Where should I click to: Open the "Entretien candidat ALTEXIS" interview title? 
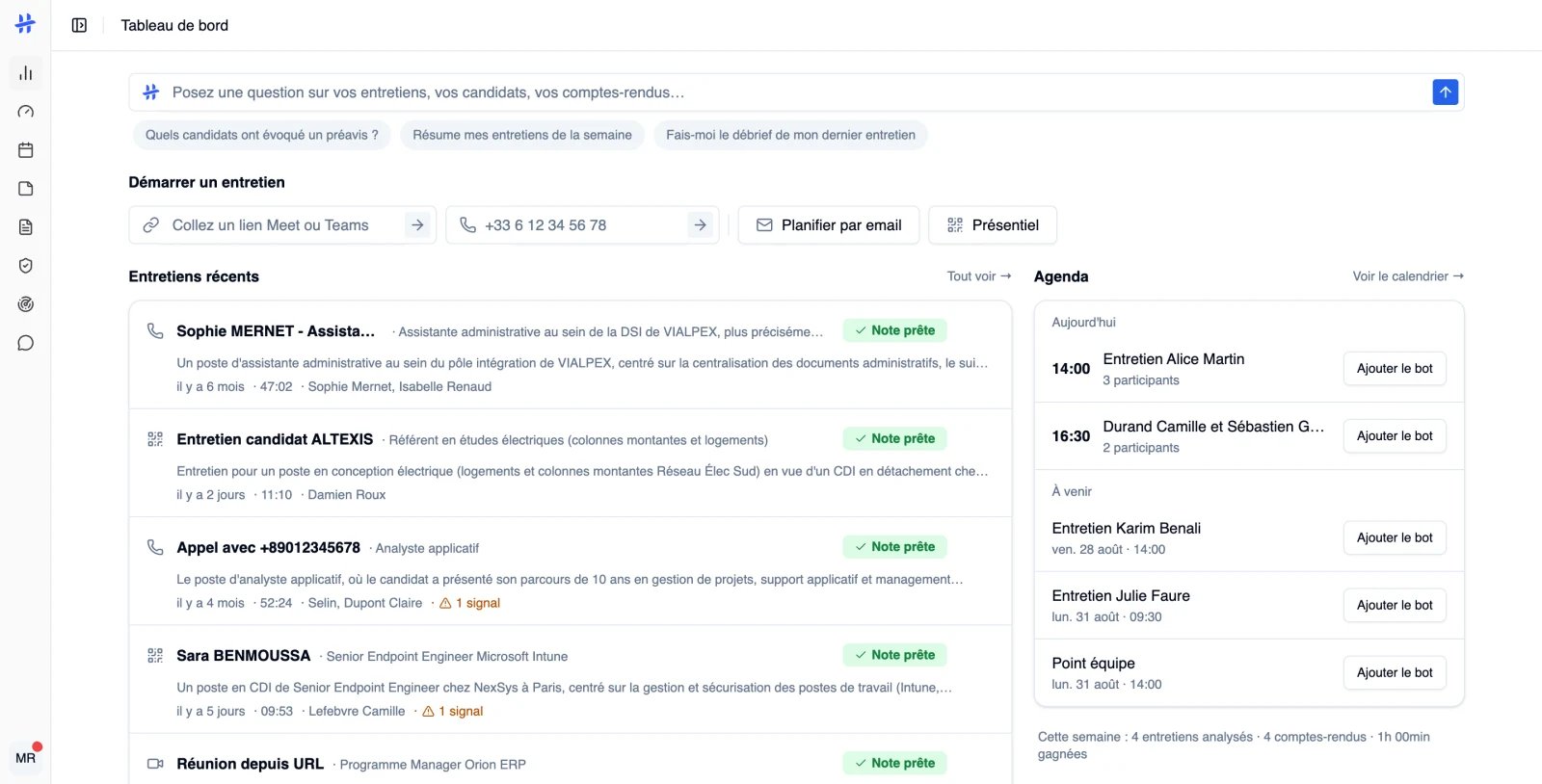(x=275, y=439)
